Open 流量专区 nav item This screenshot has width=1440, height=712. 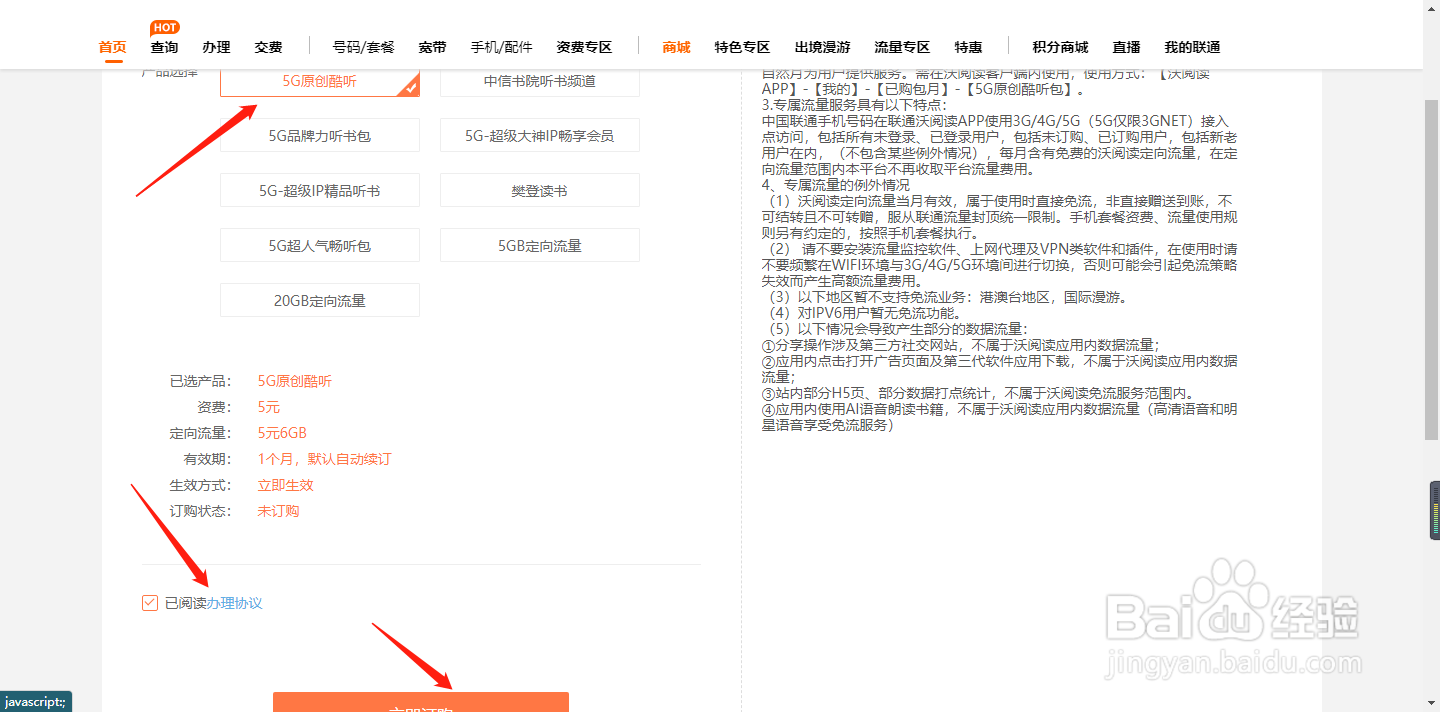pos(902,47)
